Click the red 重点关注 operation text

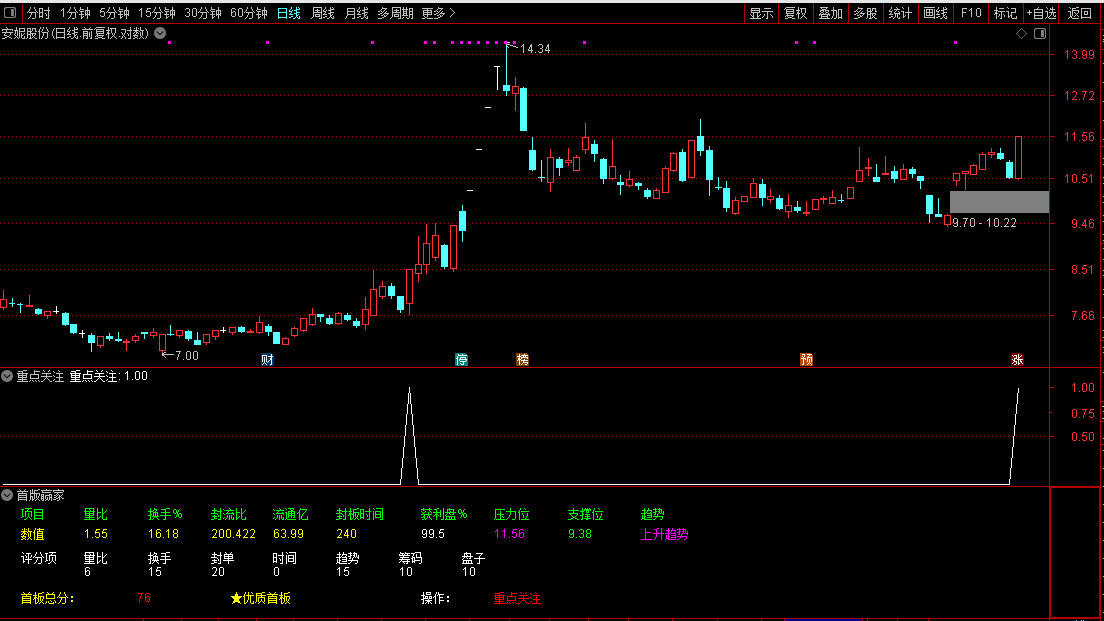point(518,598)
